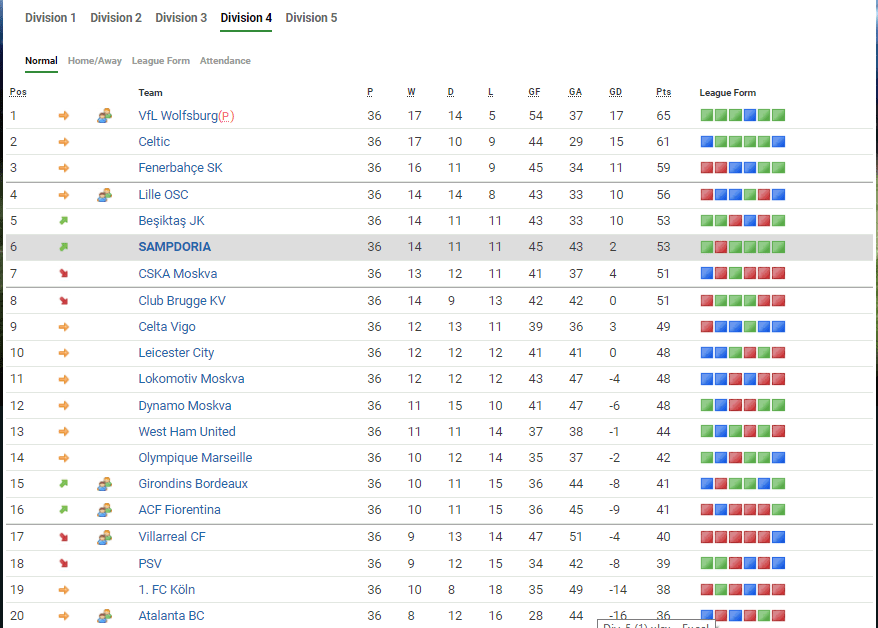Click the manager icon next to Lille OSC
This screenshot has height=628, width=878.
point(104,195)
